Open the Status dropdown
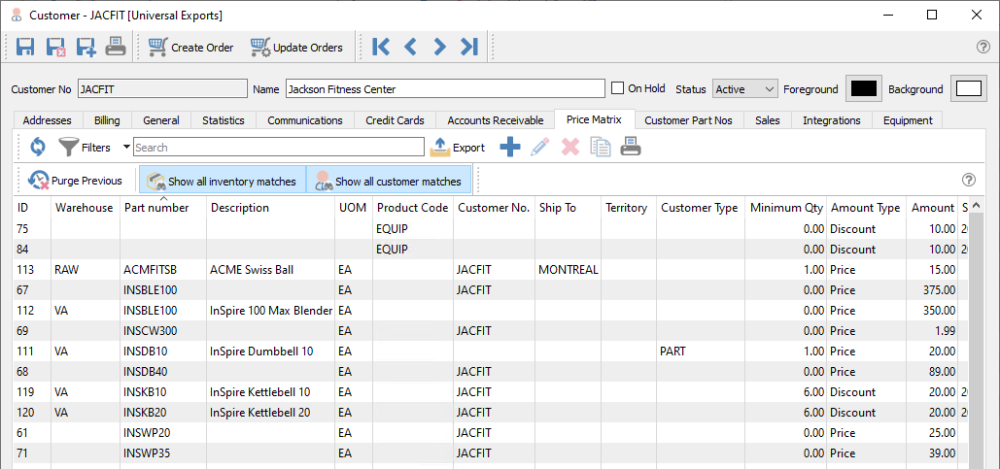 tap(745, 89)
